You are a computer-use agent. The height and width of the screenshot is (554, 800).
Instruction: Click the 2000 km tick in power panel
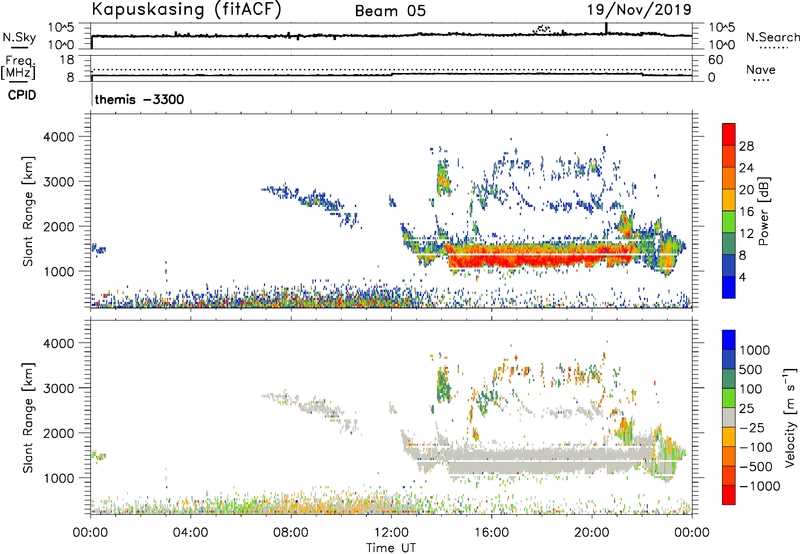59,226
